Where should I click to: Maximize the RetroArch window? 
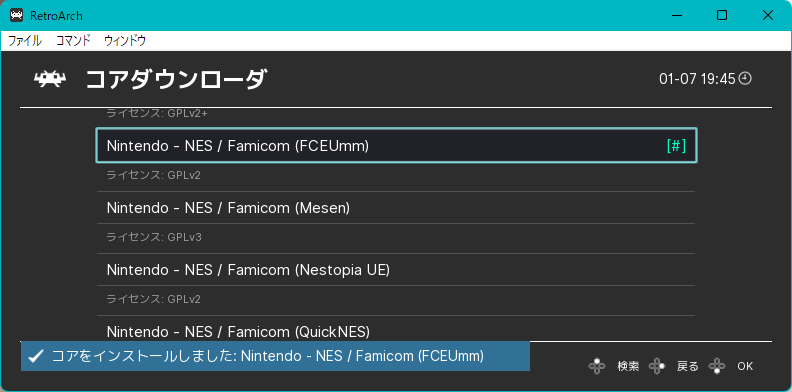click(722, 16)
